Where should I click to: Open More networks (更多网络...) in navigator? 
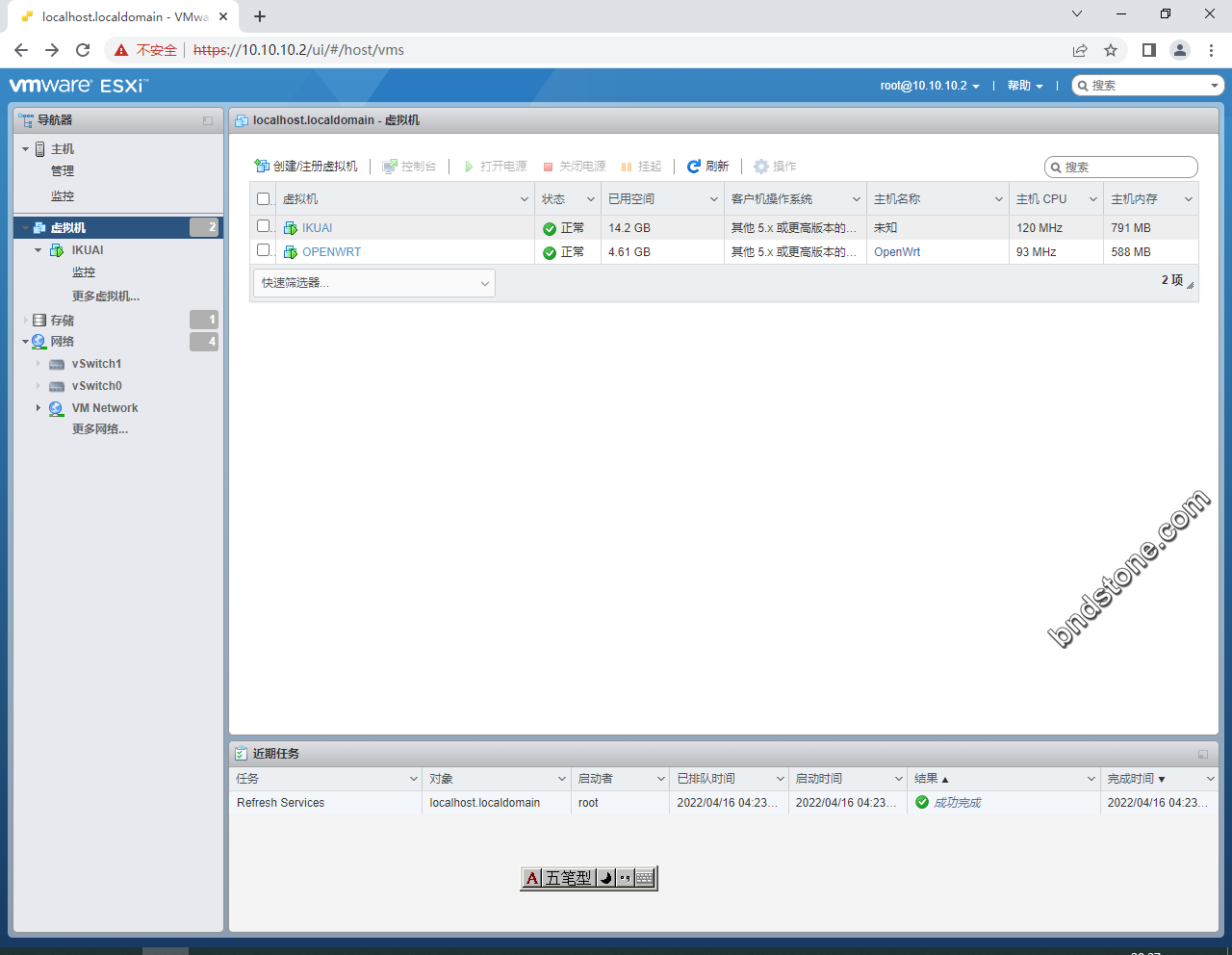100,429
